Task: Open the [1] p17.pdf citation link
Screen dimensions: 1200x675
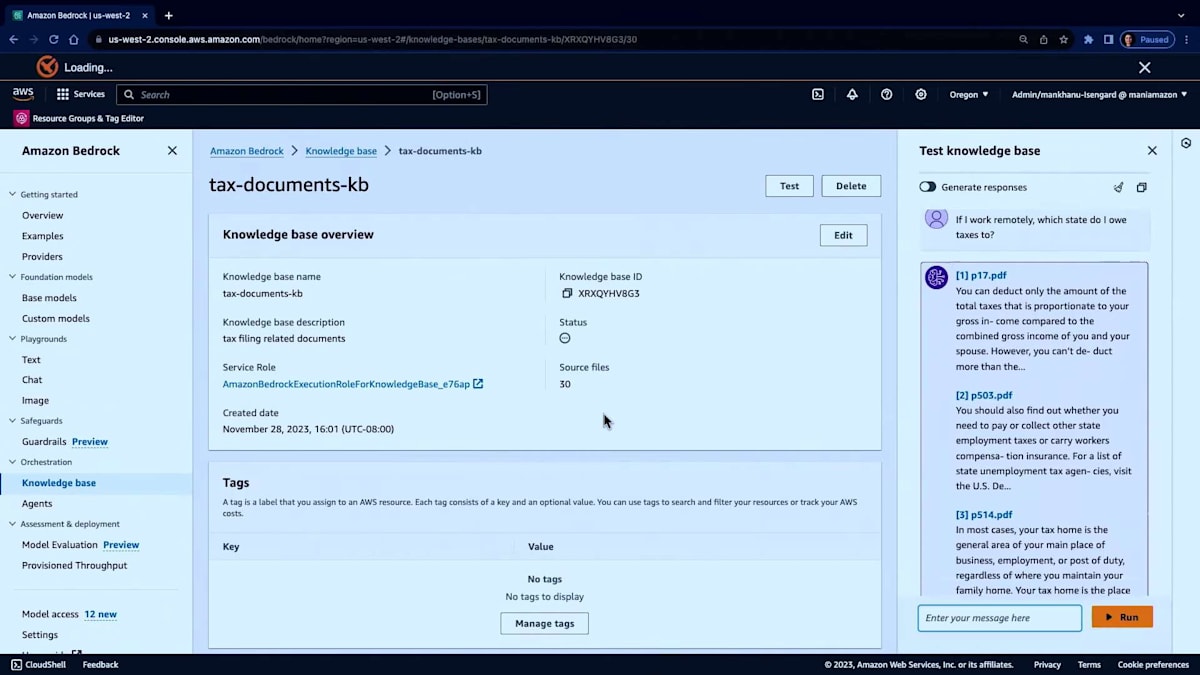Action: 981,275
